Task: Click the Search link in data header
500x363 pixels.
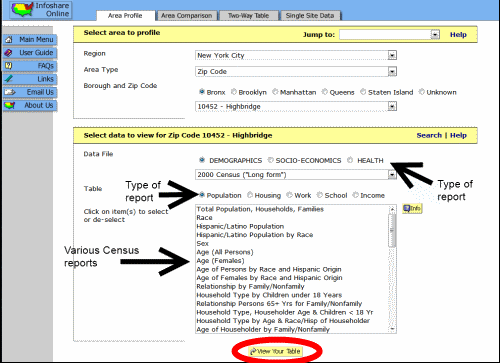Action: [429, 135]
